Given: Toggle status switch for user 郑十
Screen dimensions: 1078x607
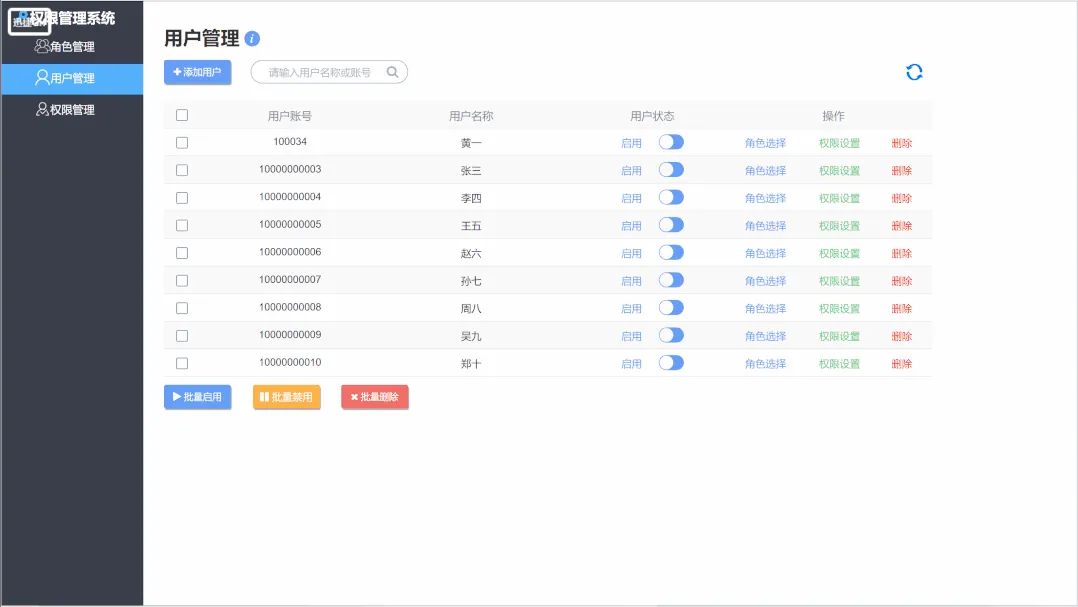Looking at the screenshot, I should 671,362.
